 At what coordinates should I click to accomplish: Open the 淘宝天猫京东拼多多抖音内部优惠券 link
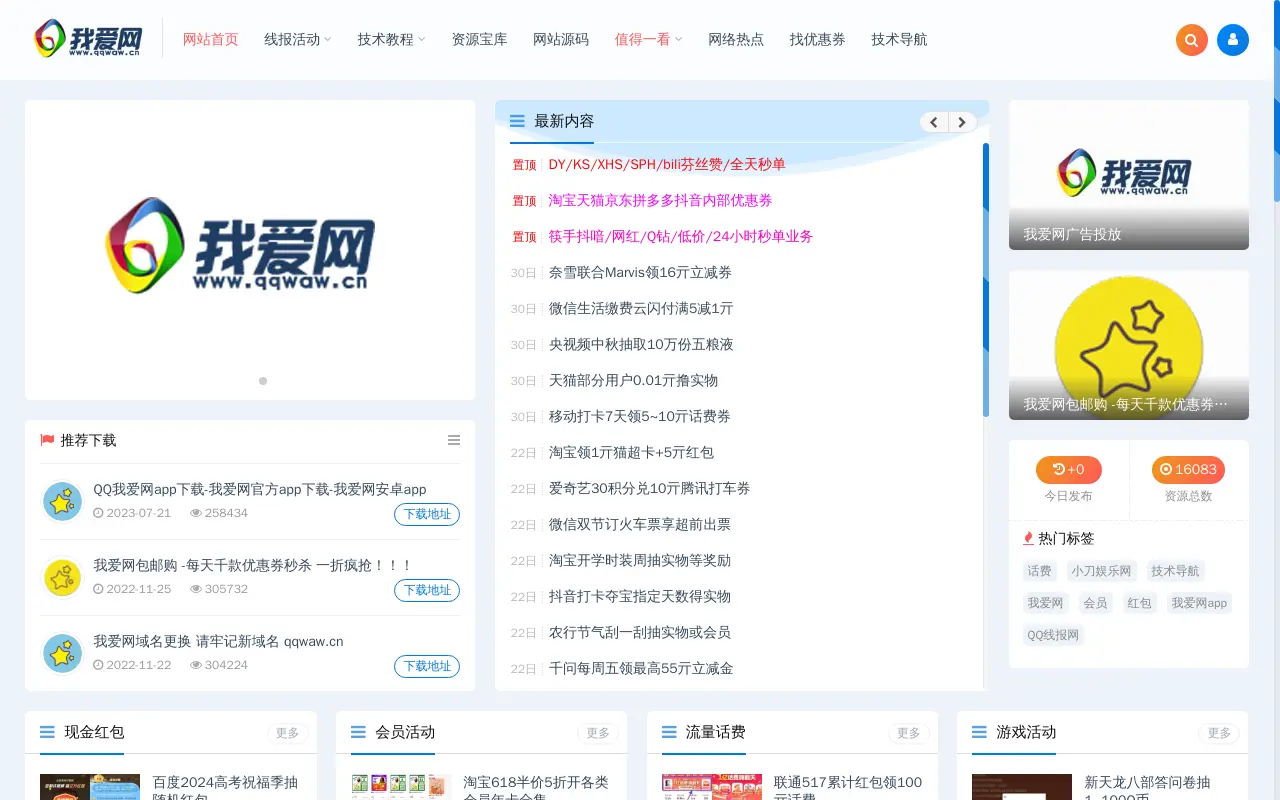(x=660, y=200)
